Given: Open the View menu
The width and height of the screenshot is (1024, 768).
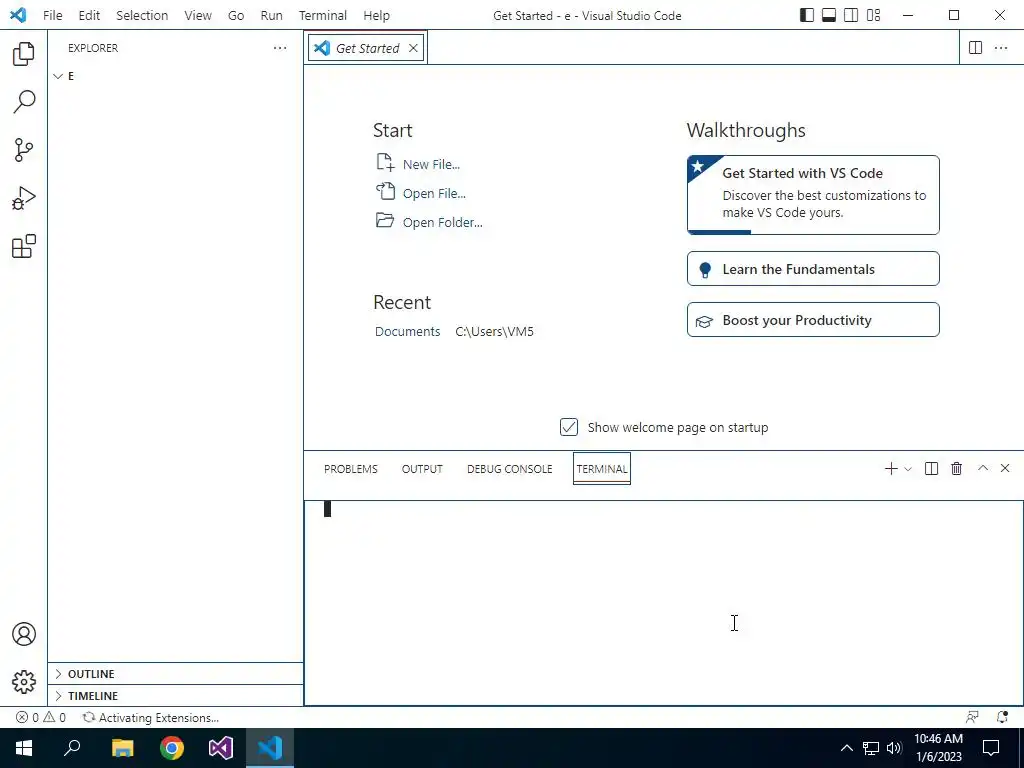Looking at the screenshot, I should (197, 15).
